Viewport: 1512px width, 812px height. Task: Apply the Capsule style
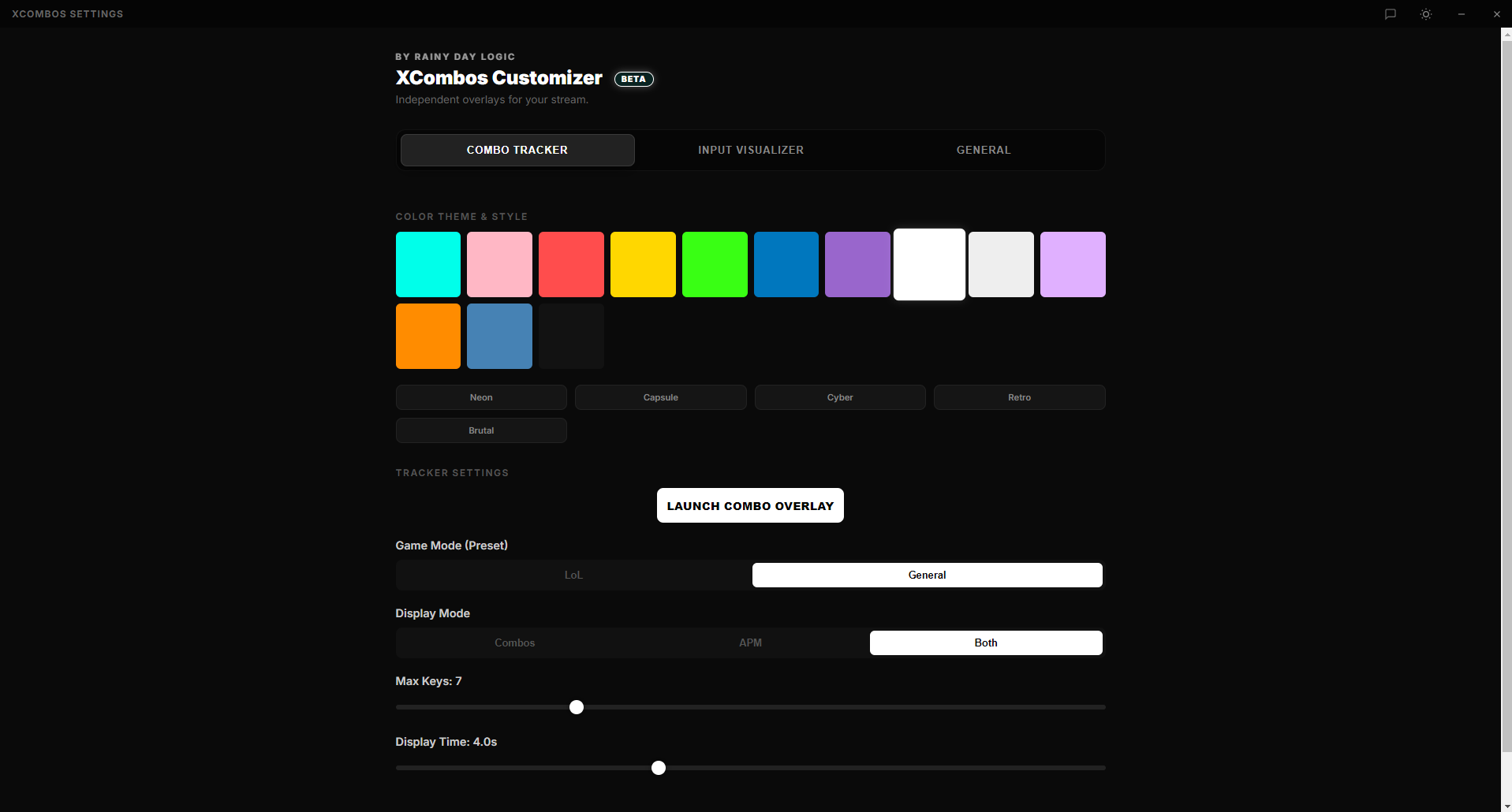[x=660, y=397]
